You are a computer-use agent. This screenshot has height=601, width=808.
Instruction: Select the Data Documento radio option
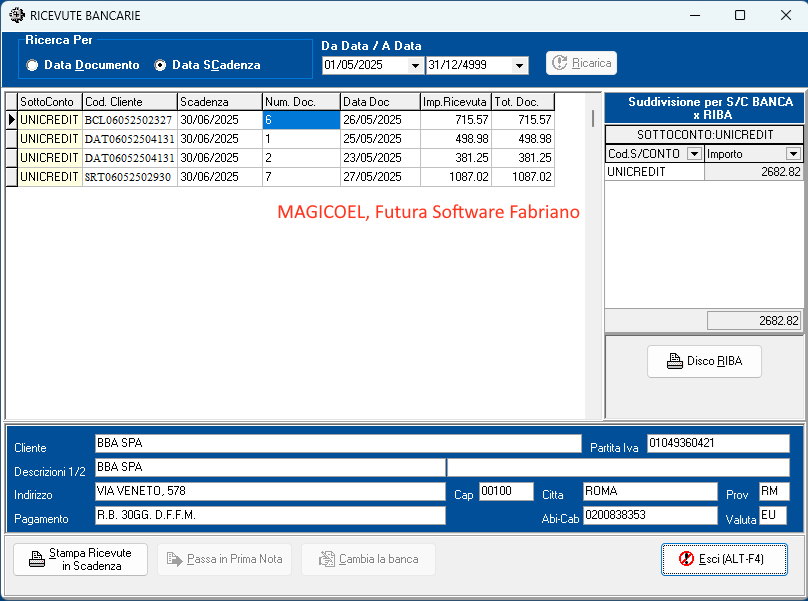(32, 65)
